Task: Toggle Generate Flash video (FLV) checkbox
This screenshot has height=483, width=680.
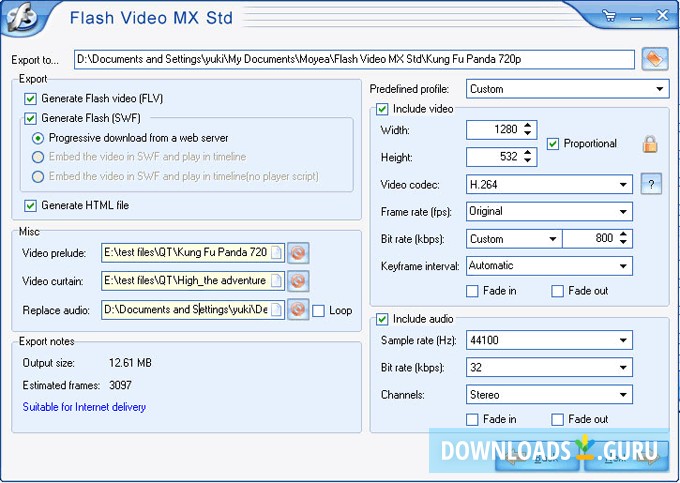Action: pos(30,99)
